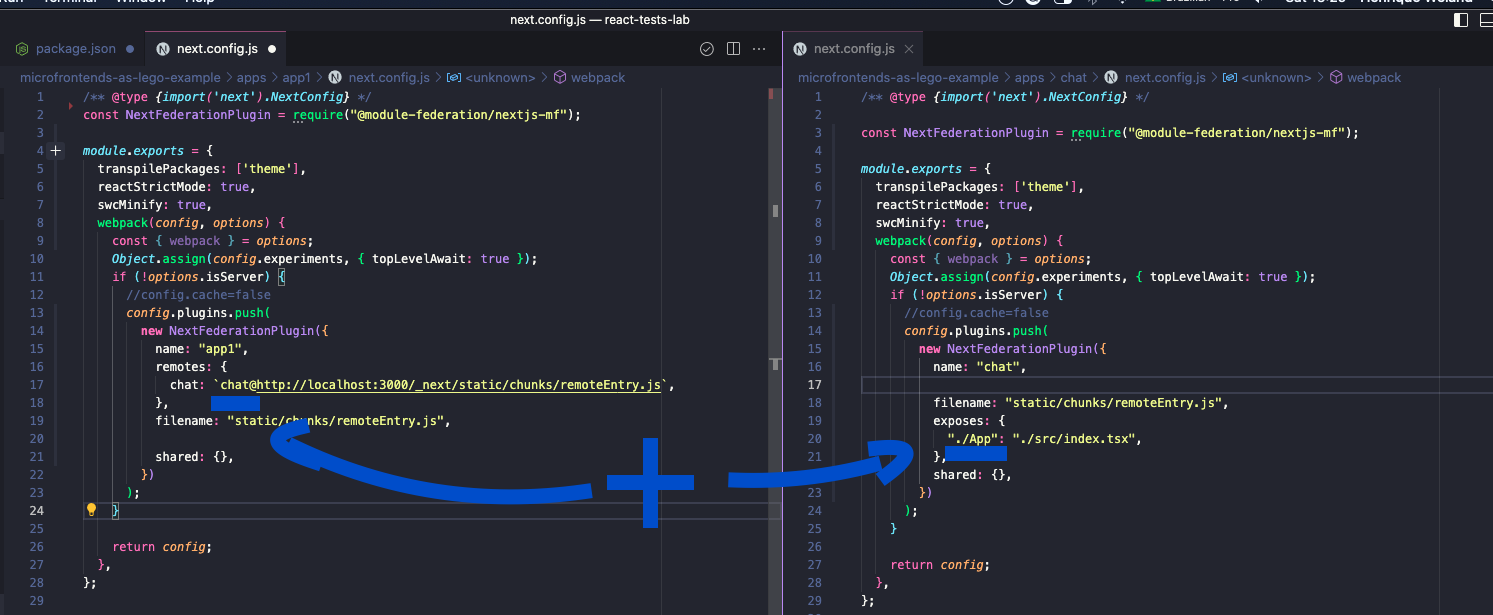The image size is (1493, 615).
Task: Click name "app1" in left editor
Action: point(201,349)
